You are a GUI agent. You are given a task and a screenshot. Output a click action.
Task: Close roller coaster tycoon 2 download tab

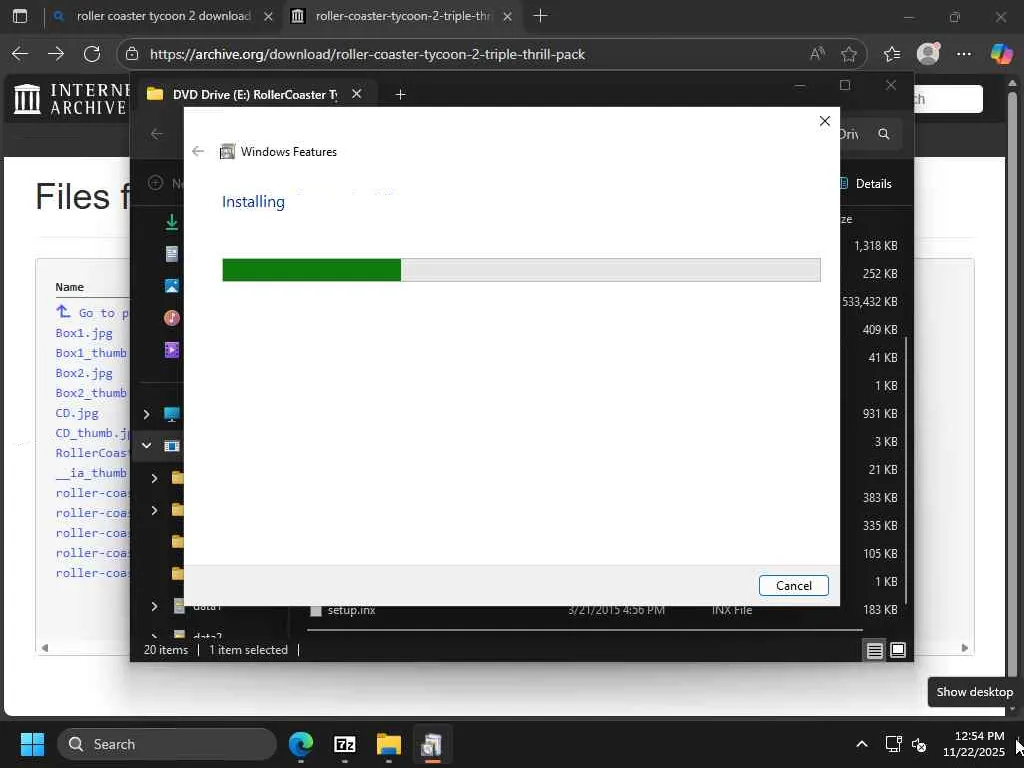pyautogui.click(x=268, y=16)
